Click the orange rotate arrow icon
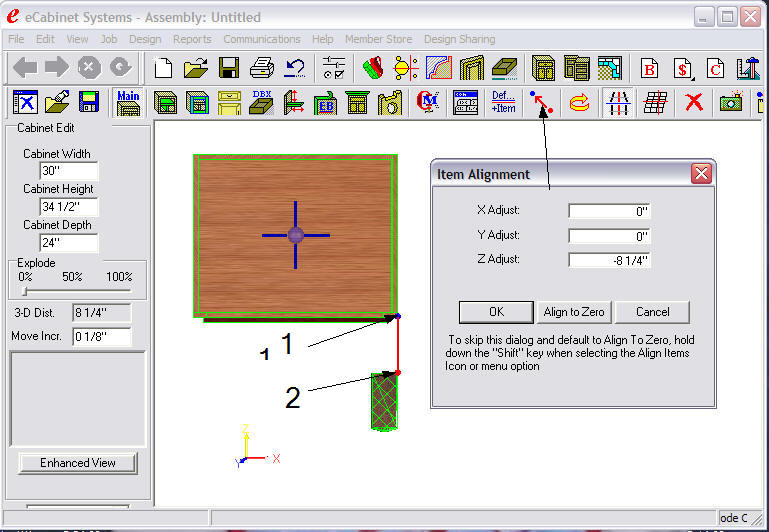Viewport: 769px width, 532px height. click(x=579, y=102)
